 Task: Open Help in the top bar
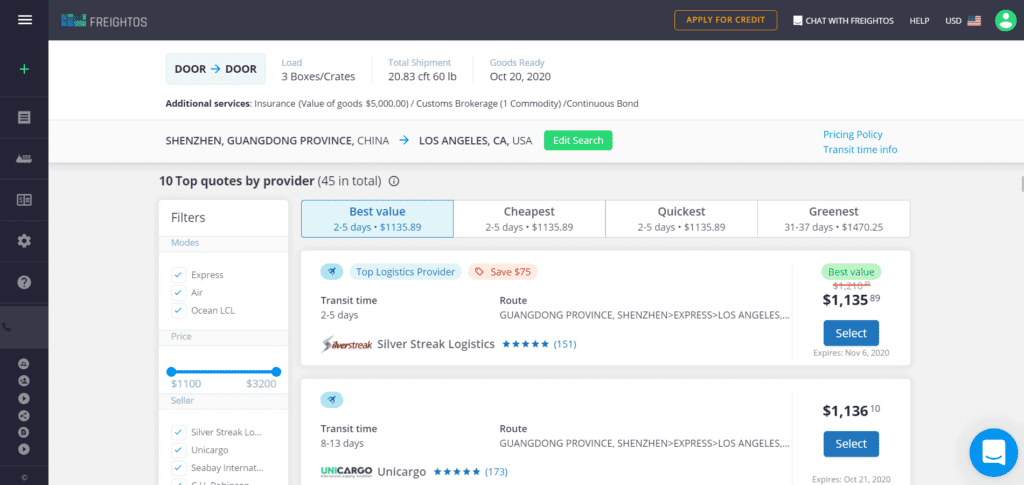coord(919,21)
